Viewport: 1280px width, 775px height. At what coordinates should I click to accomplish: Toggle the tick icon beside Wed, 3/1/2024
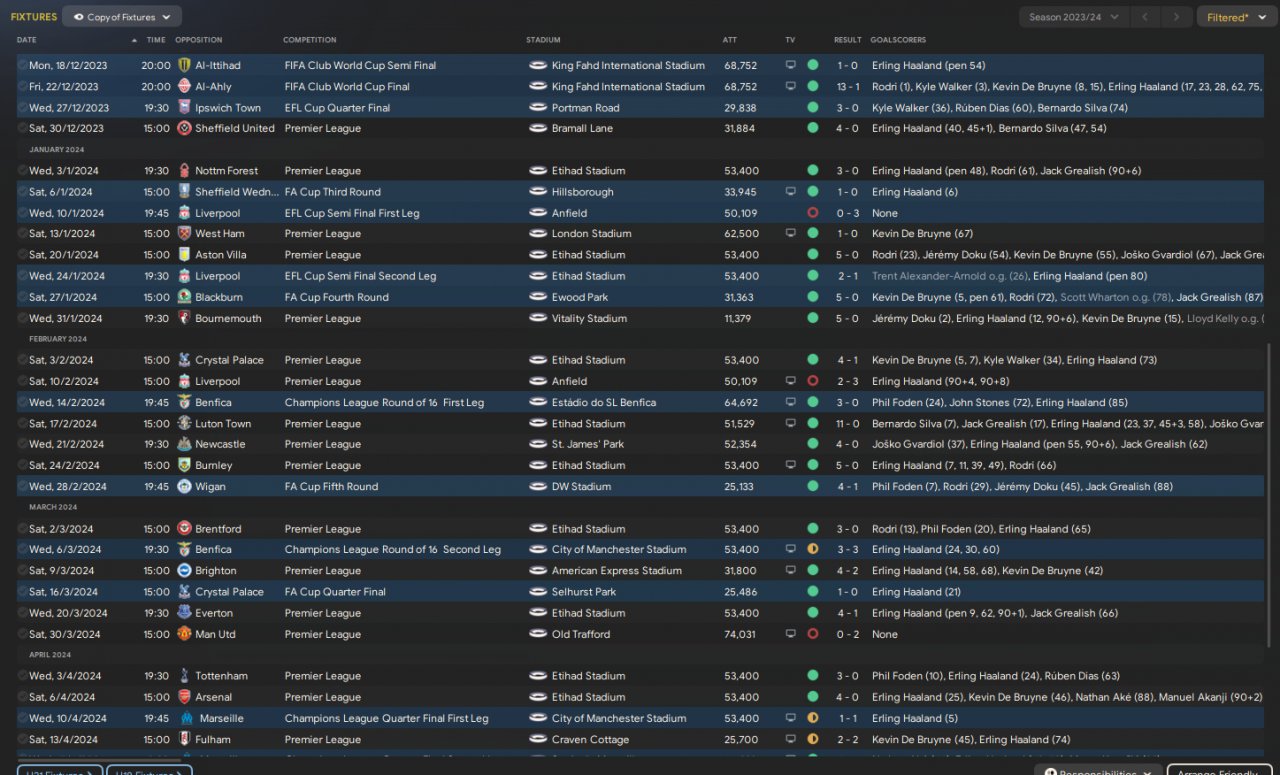[22, 171]
